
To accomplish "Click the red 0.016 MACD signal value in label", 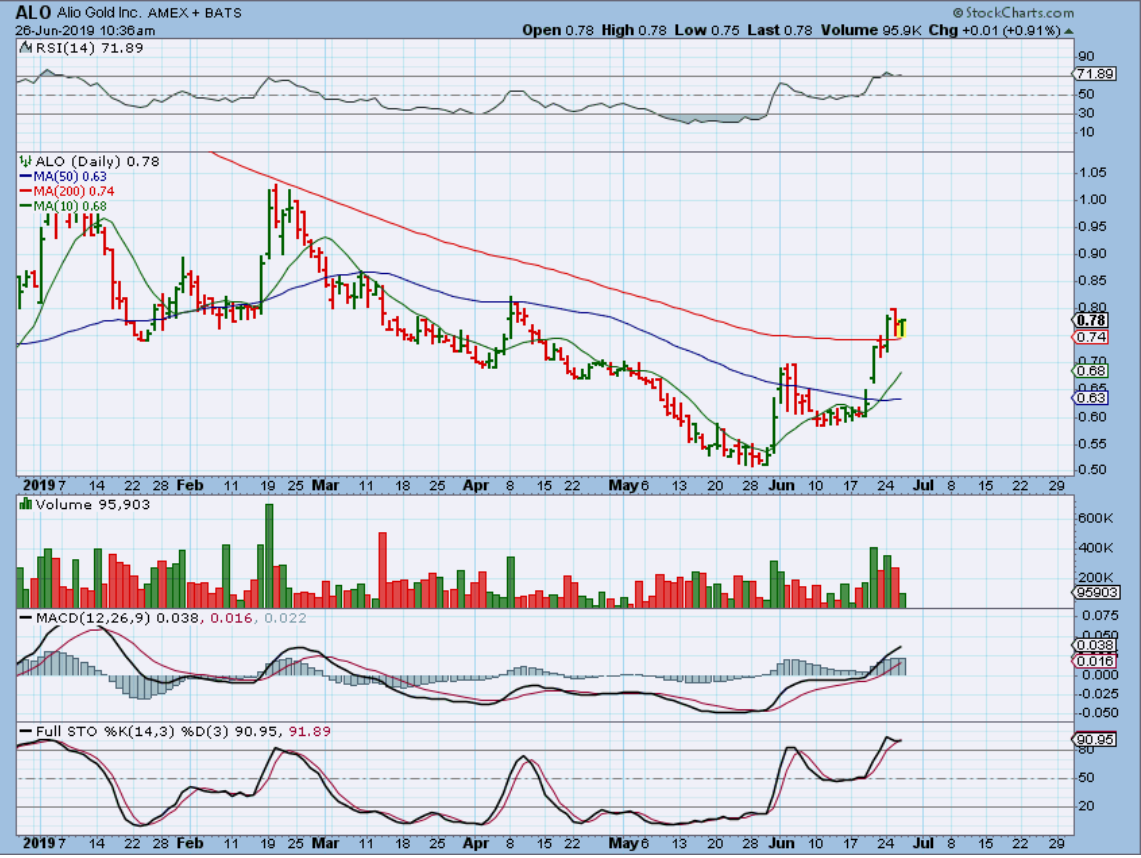I will [231, 618].
